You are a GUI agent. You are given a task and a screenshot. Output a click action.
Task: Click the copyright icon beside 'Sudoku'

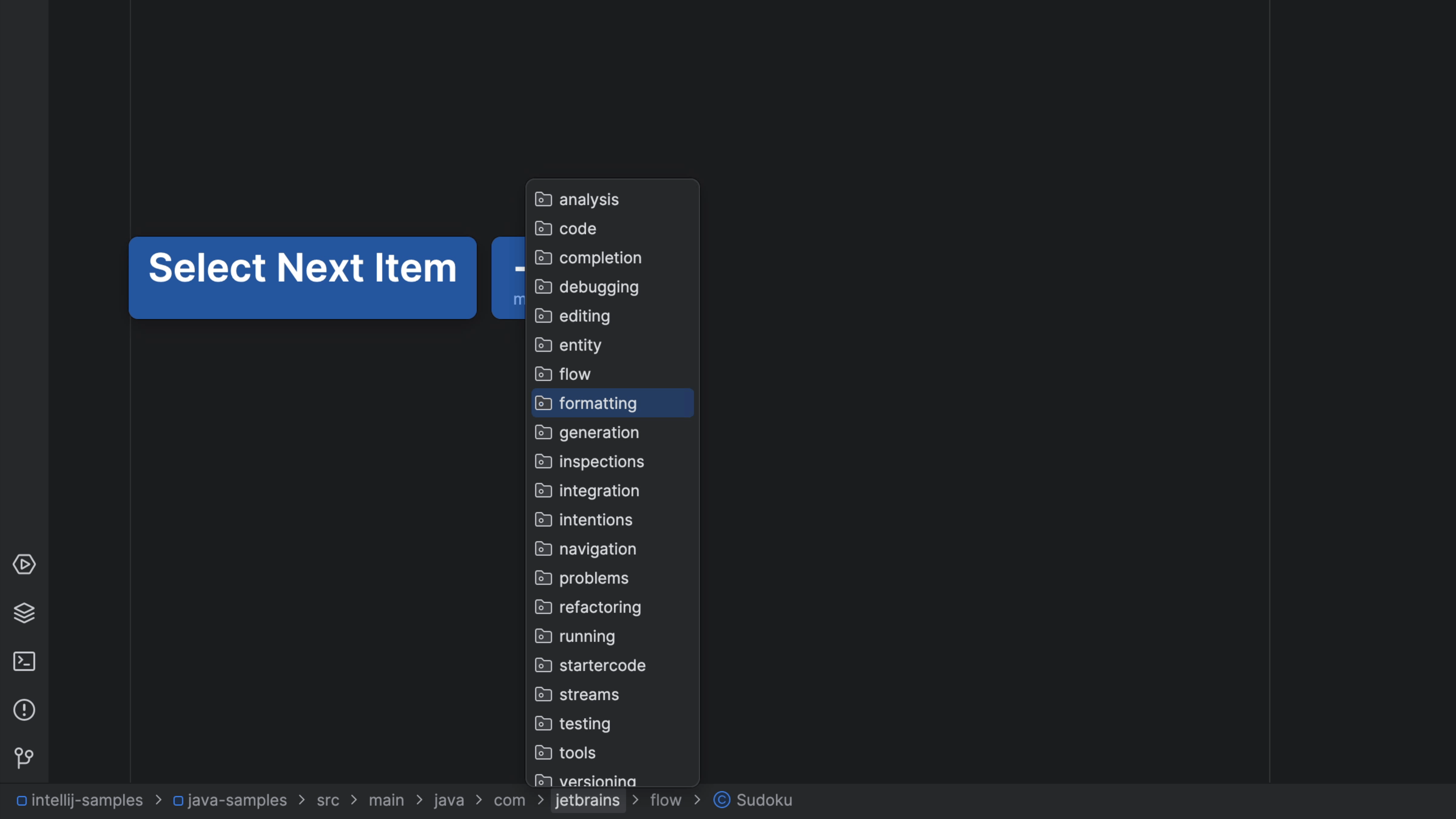tap(722, 799)
